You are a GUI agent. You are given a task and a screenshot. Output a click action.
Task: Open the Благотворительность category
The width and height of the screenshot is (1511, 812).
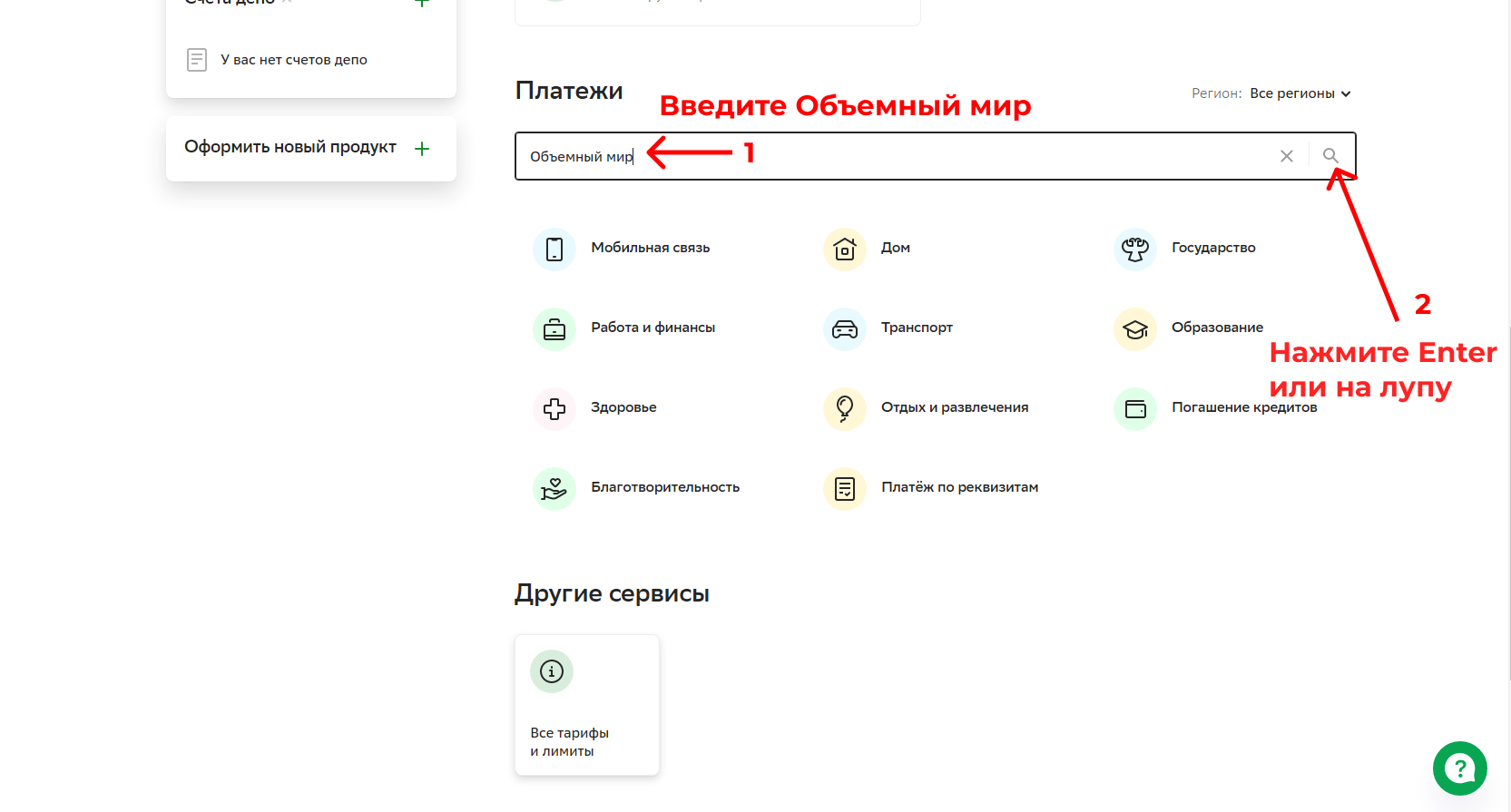[x=665, y=487]
